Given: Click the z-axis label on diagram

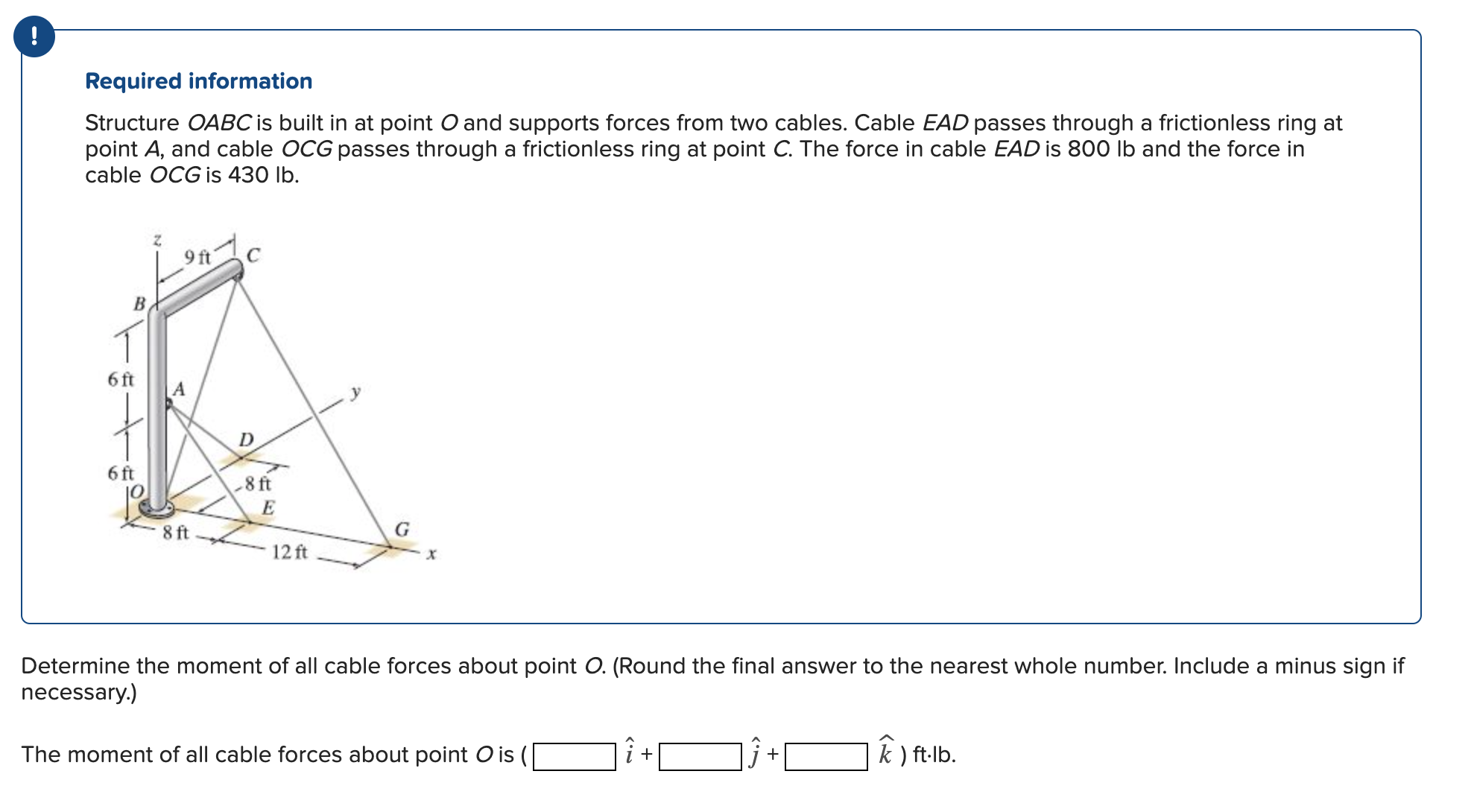Looking at the screenshot, I should (156, 239).
